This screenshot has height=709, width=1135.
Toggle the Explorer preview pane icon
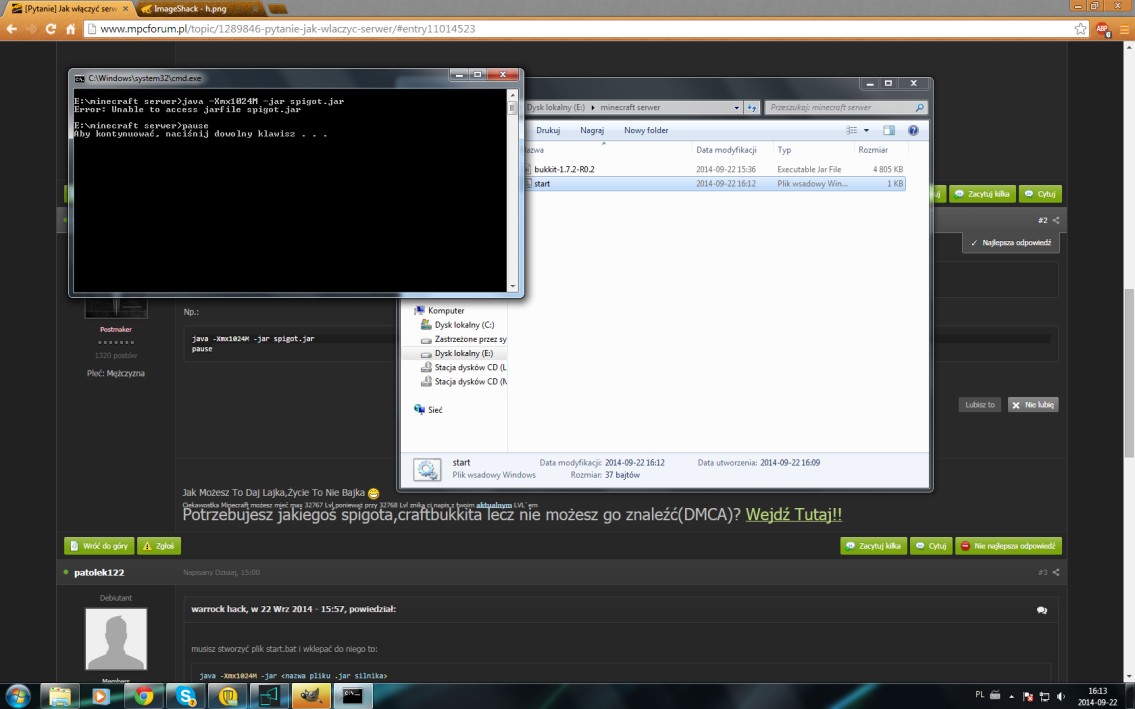(x=889, y=130)
